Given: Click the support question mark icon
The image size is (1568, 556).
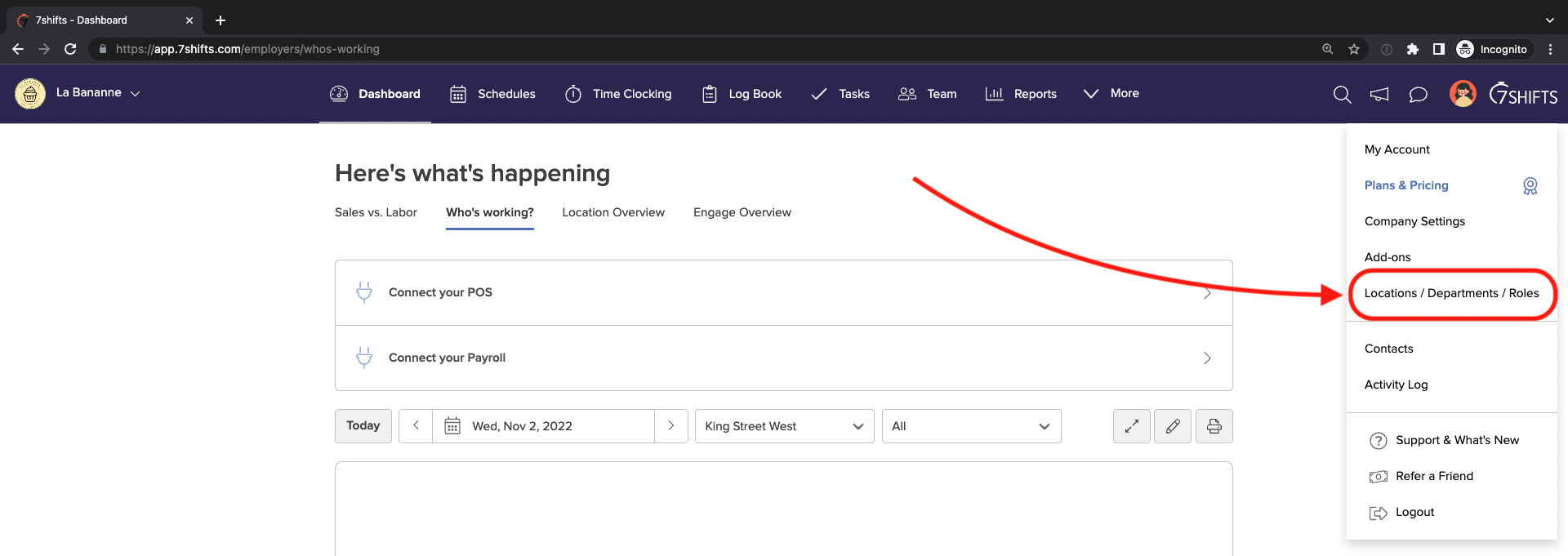Looking at the screenshot, I should click(1379, 441).
